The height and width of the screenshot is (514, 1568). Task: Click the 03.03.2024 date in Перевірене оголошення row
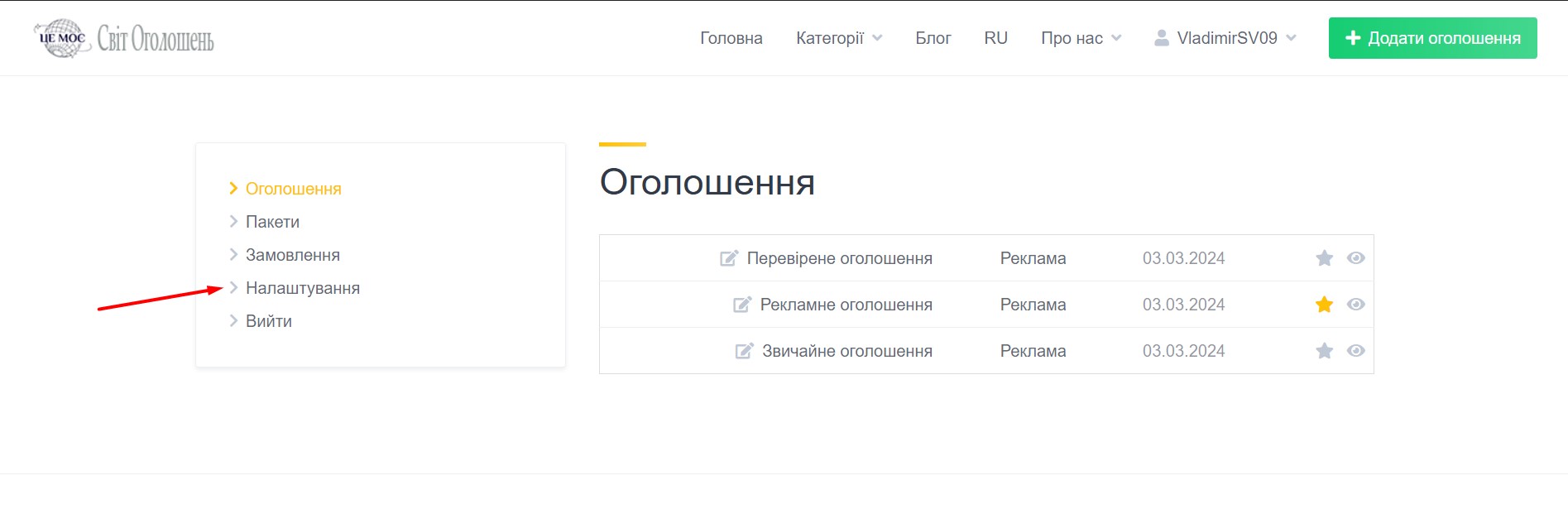tap(1183, 258)
